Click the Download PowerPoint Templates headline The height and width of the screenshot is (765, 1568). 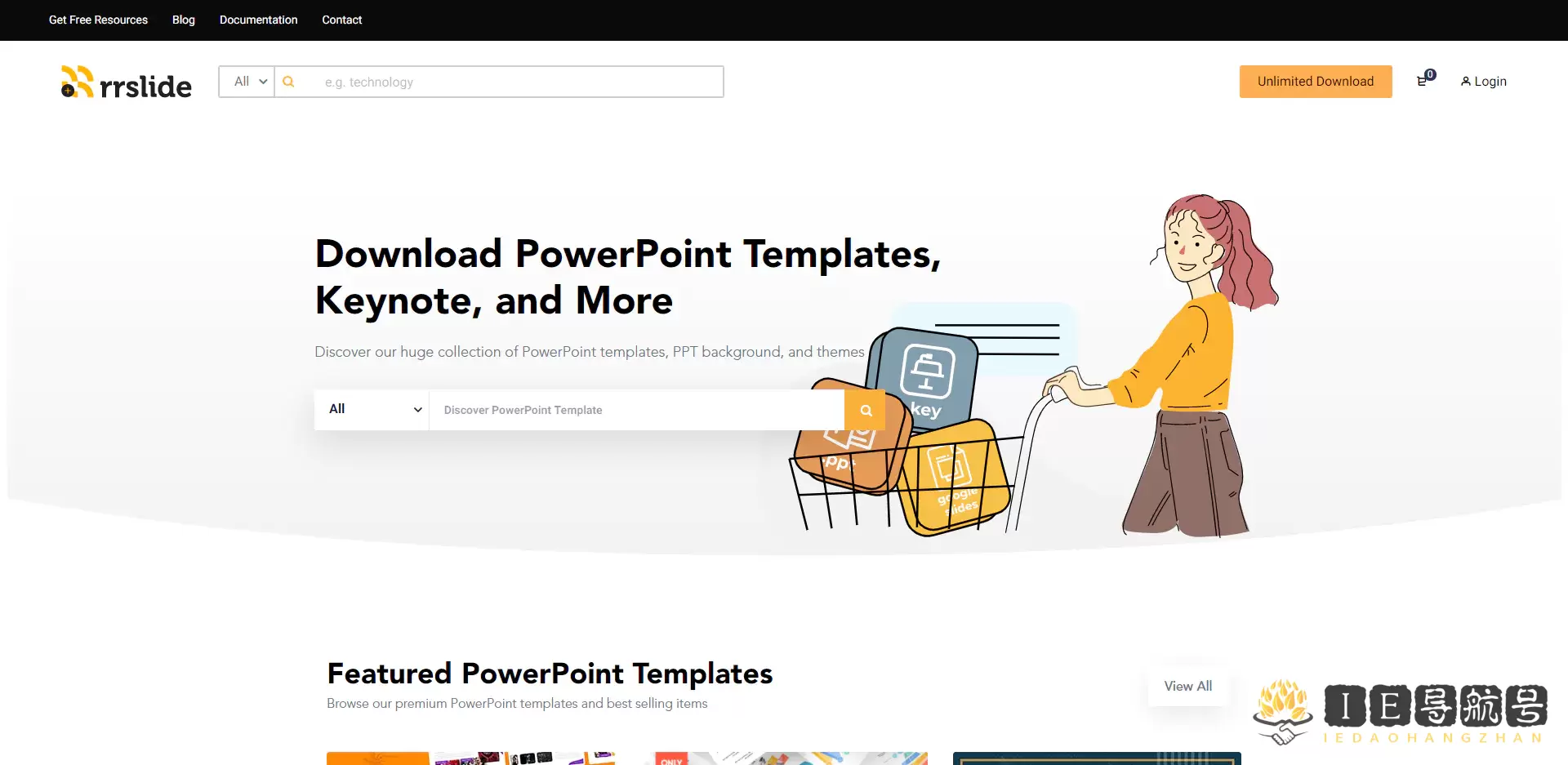[x=628, y=277]
